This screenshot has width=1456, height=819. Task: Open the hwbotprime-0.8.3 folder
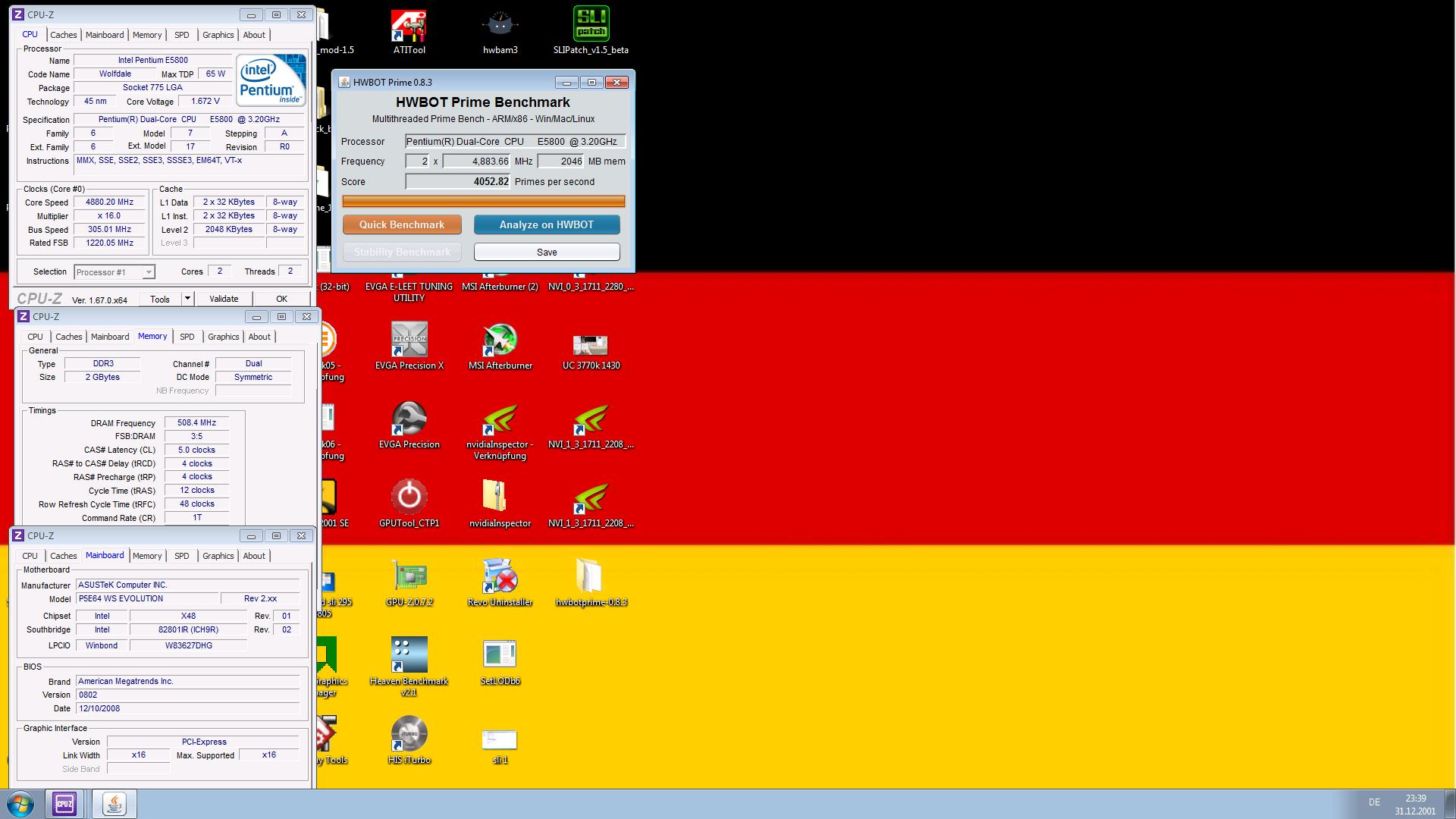[591, 583]
